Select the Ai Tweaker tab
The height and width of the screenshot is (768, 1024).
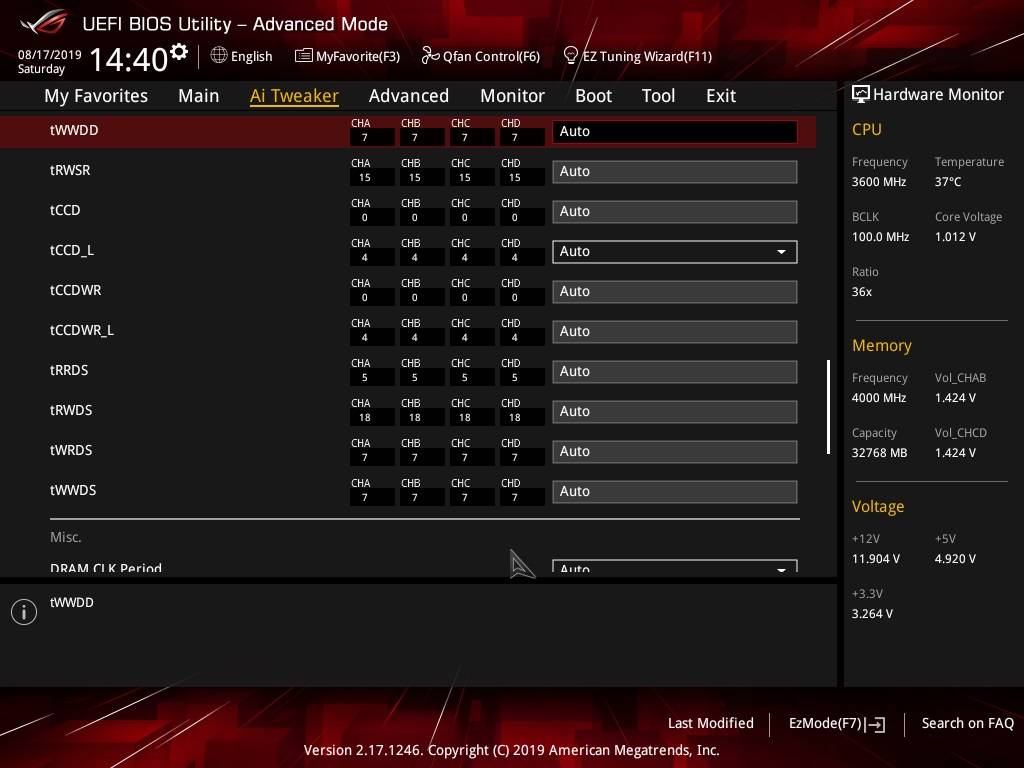pyautogui.click(x=294, y=96)
